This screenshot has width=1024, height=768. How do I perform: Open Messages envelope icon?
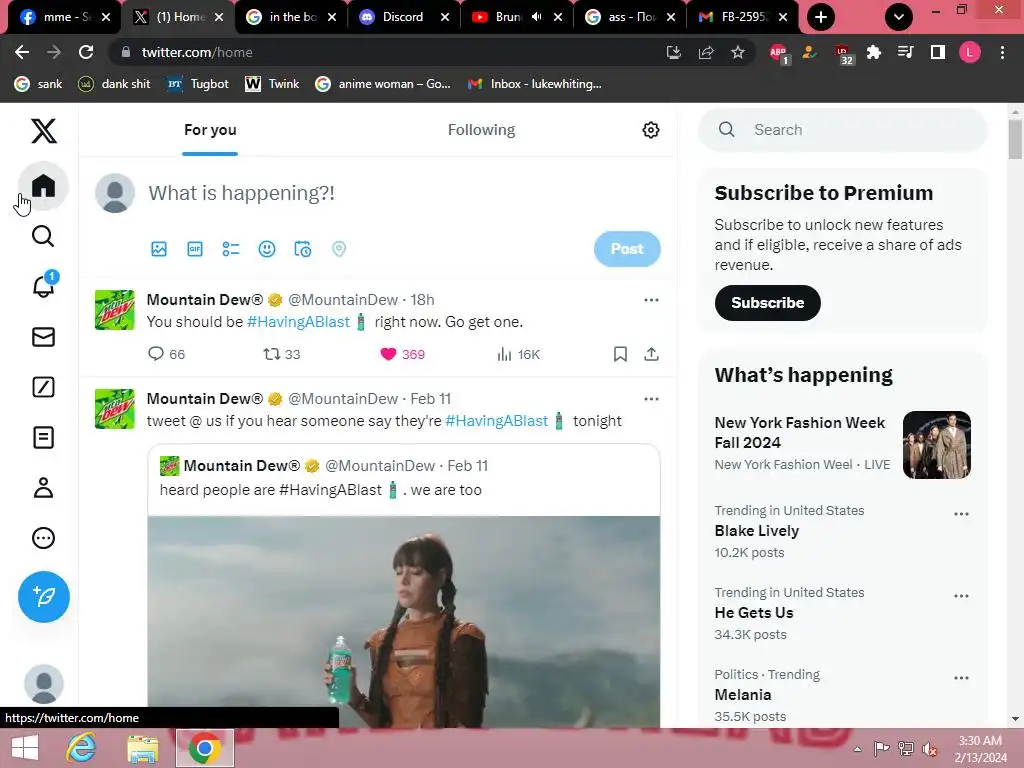coord(43,337)
